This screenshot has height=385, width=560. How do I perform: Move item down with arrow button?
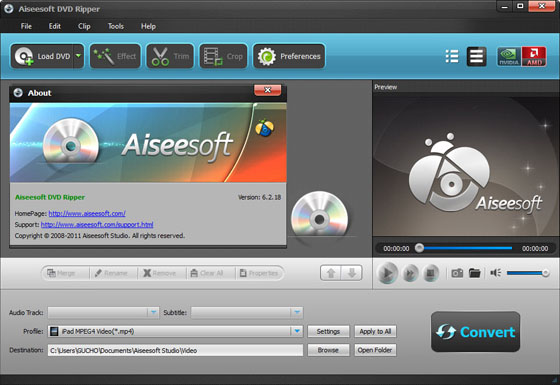coord(352,273)
